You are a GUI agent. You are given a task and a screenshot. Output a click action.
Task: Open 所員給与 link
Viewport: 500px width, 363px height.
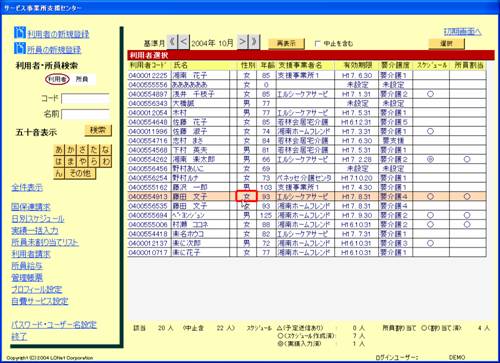tap(27, 266)
